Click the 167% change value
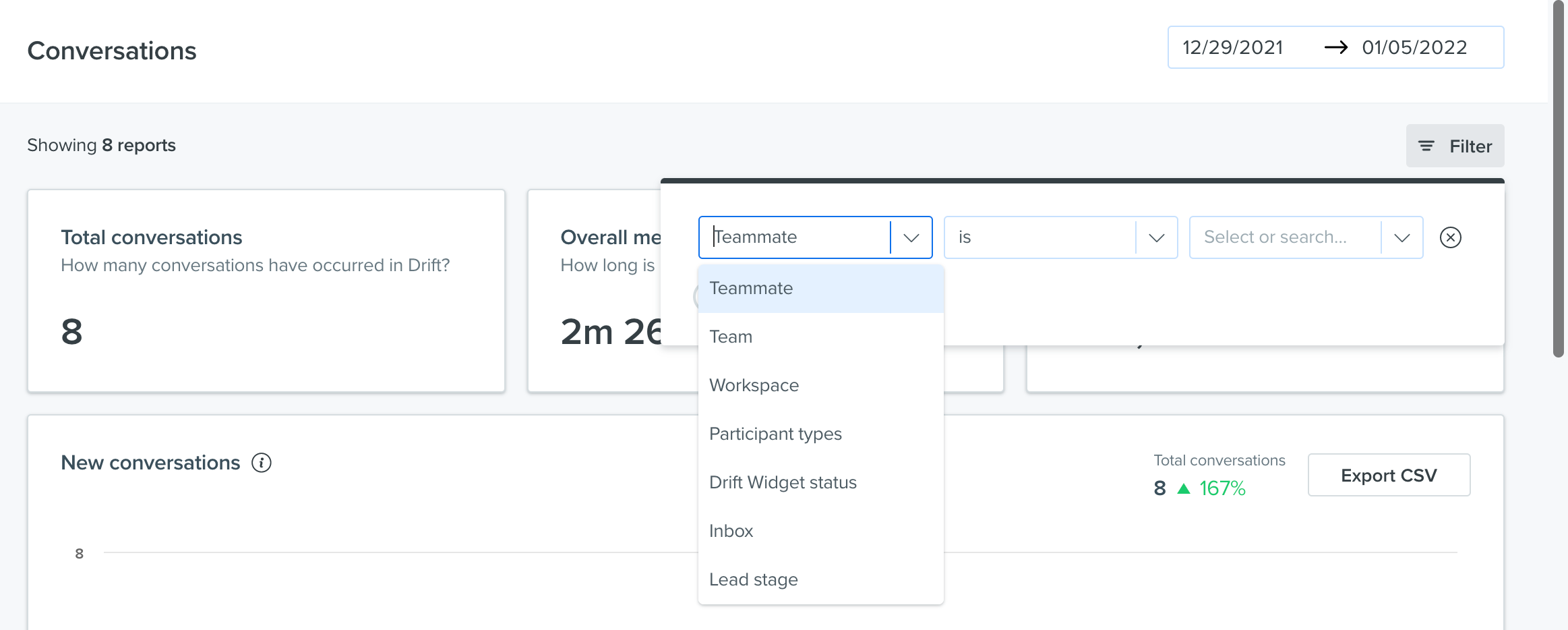This screenshot has width=1568, height=630. (1222, 488)
